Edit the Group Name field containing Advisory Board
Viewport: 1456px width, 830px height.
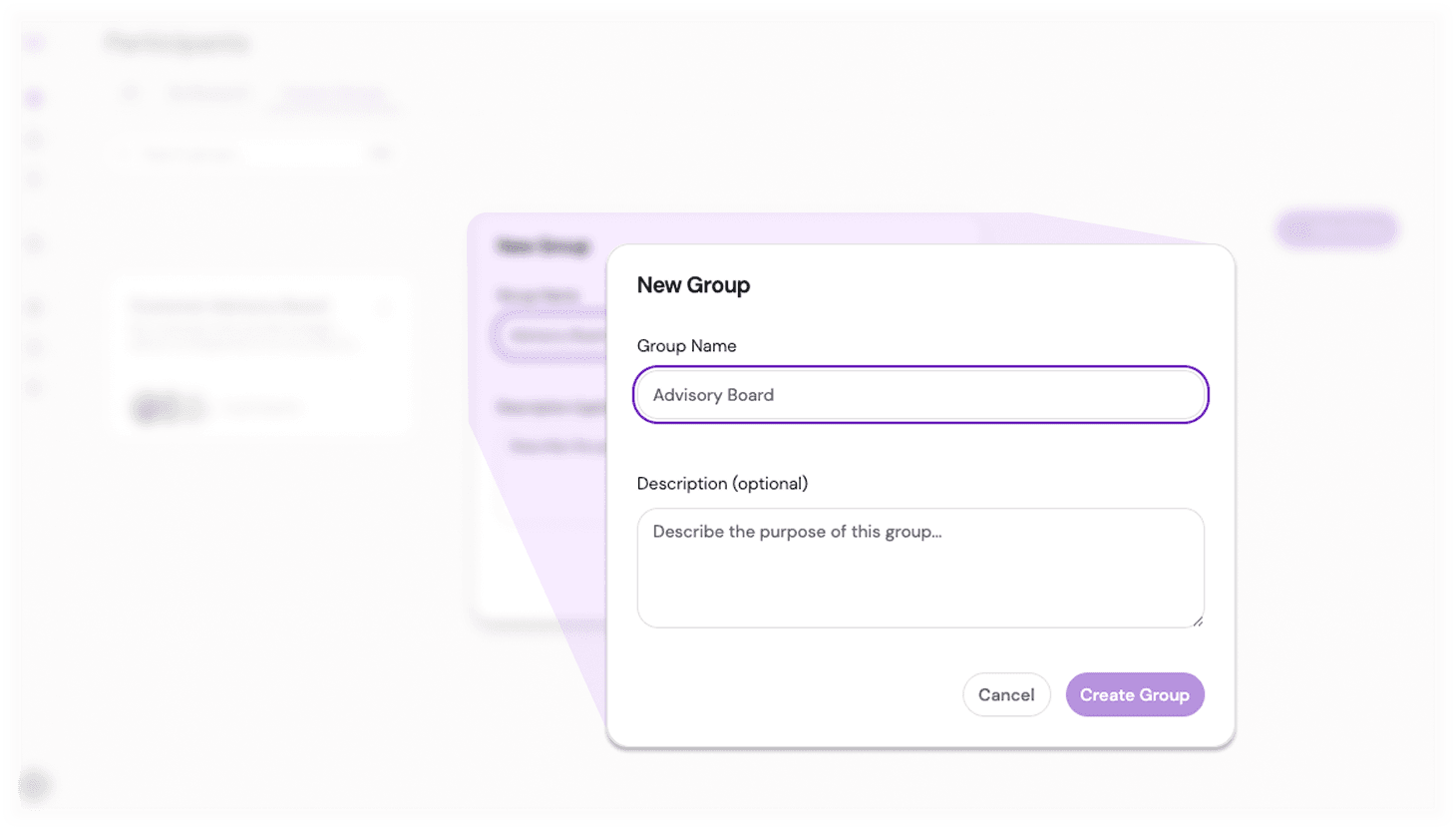(919, 394)
